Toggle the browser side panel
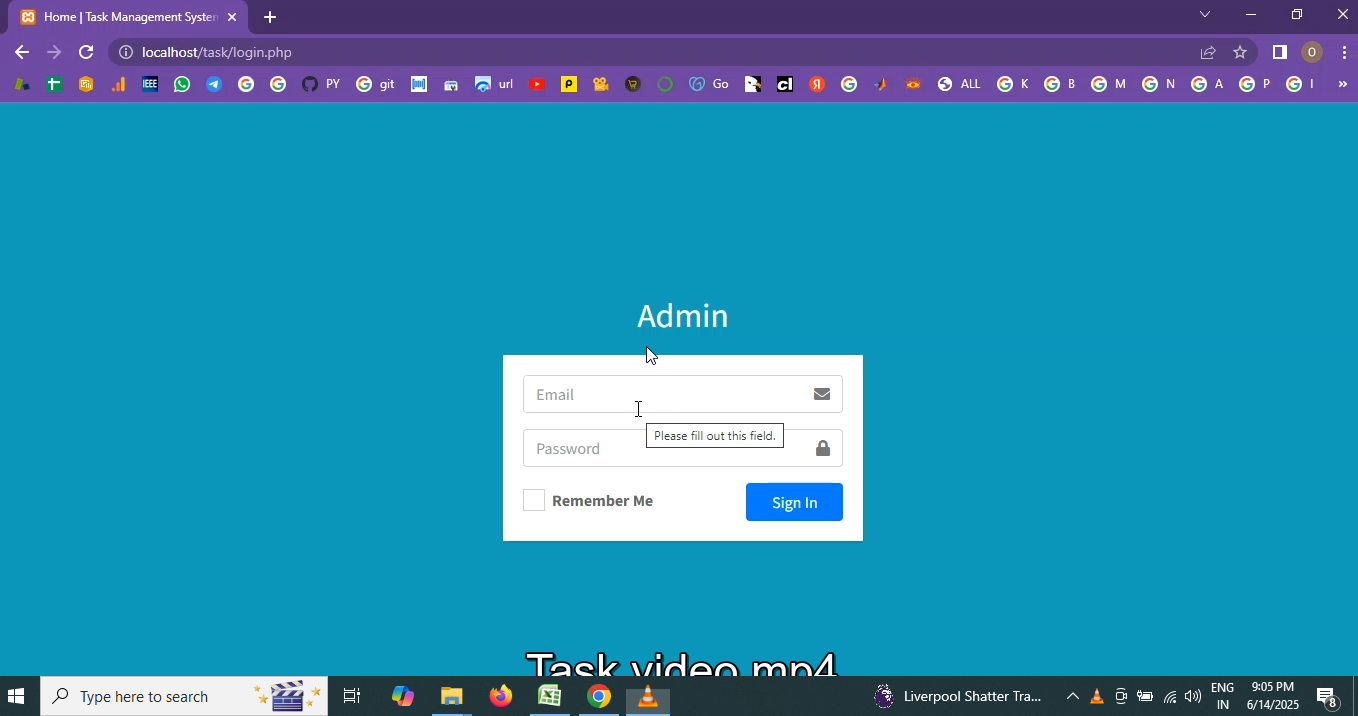This screenshot has width=1358, height=716. [1279, 52]
